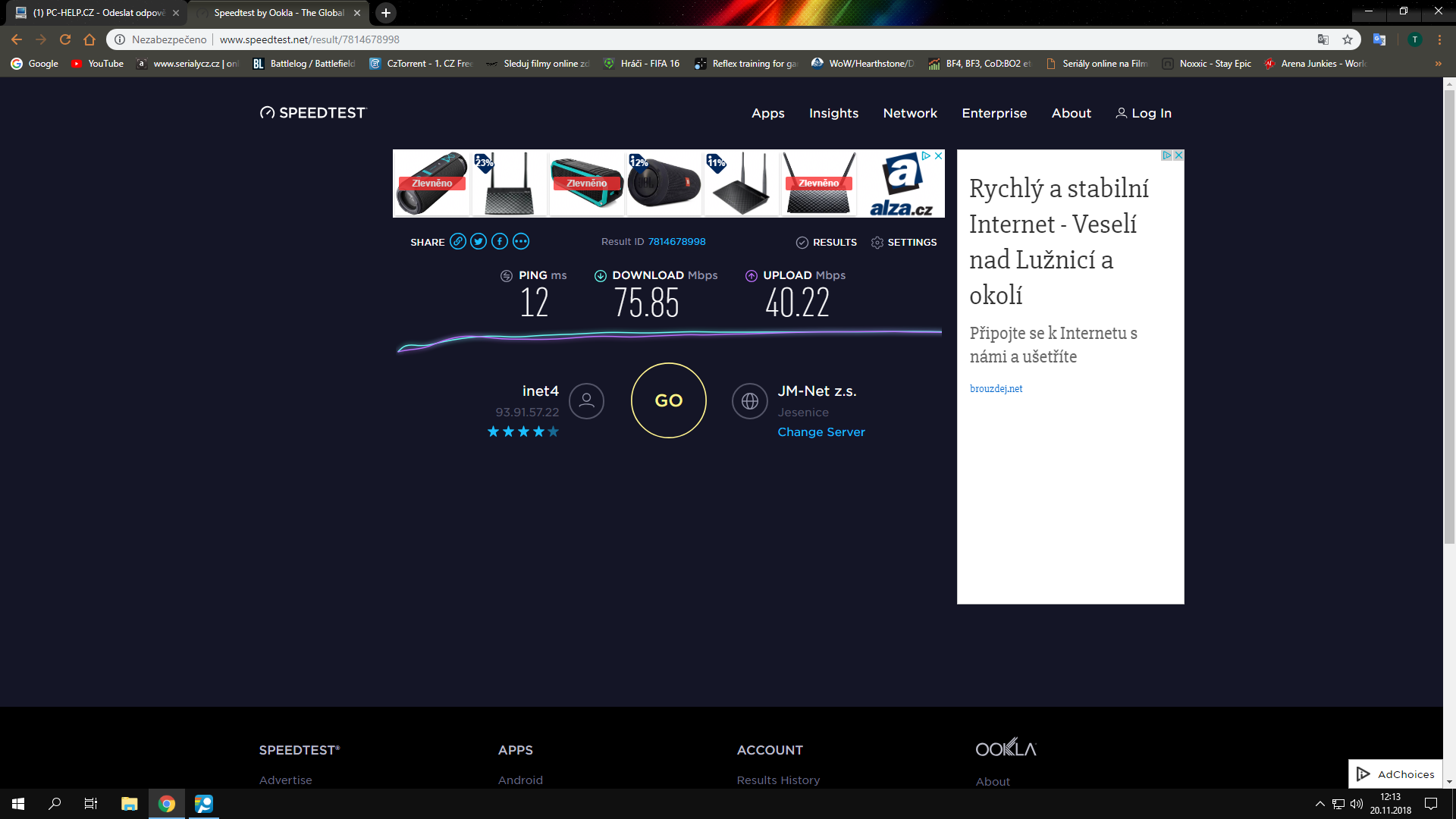Switch to the PC-HELP.CZ tab
Screen dimensions: 1456x819
pos(99,13)
